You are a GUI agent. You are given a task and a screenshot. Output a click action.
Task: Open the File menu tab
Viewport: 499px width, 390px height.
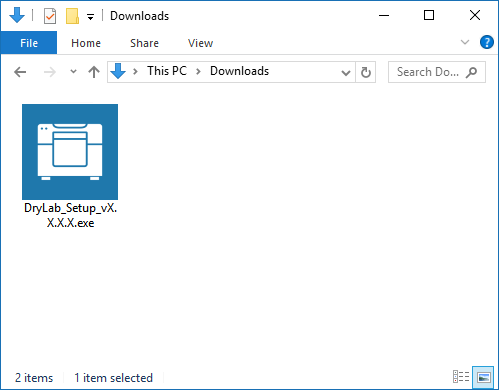pyautogui.click(x=29, y=43)
